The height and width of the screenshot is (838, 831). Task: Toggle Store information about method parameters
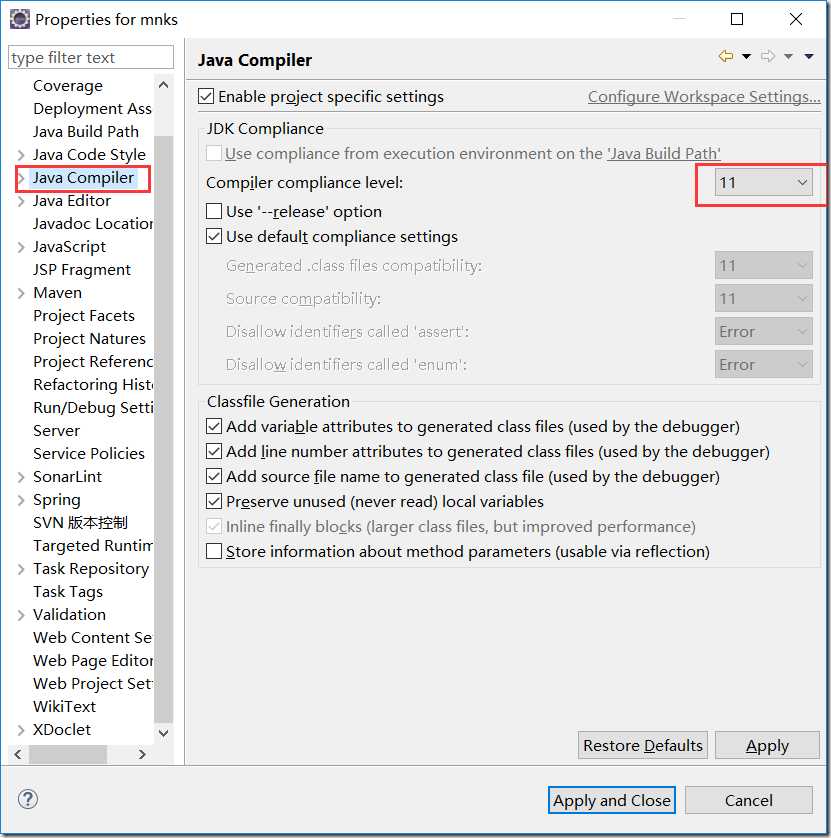pyautogui.click(x=214, y=551)
